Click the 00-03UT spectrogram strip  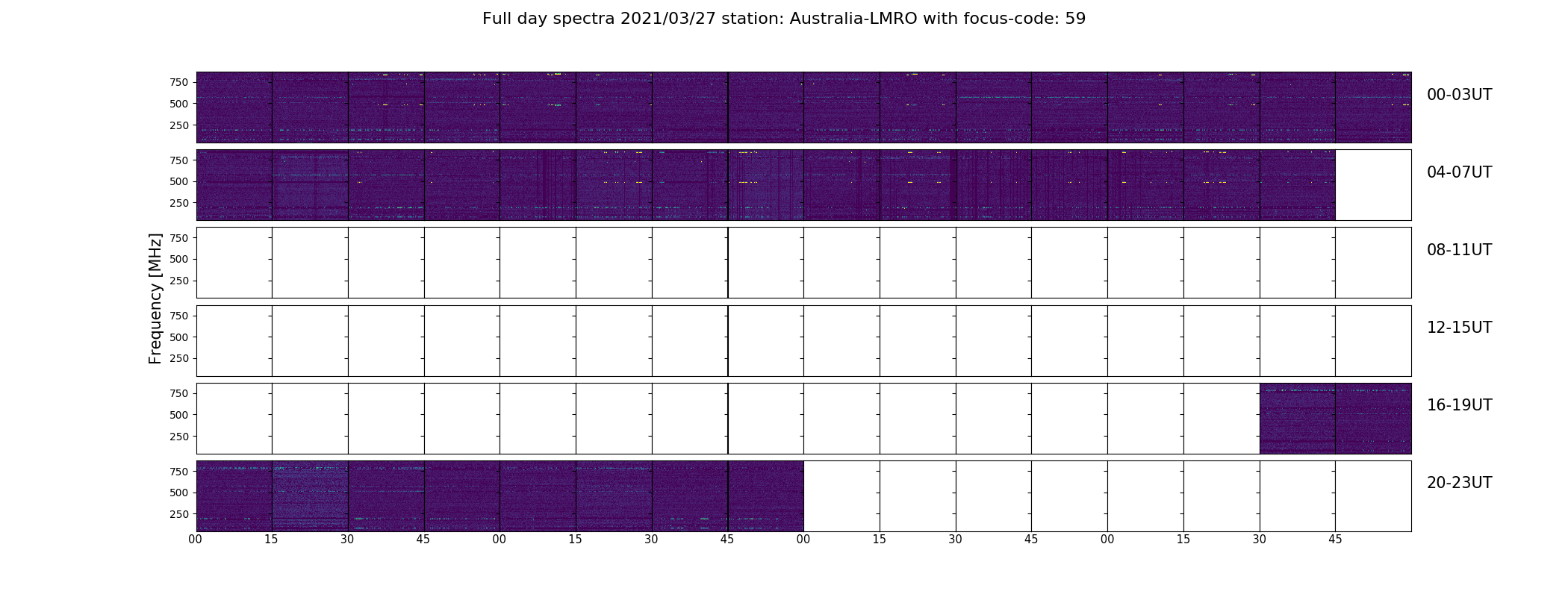(803, 107)
